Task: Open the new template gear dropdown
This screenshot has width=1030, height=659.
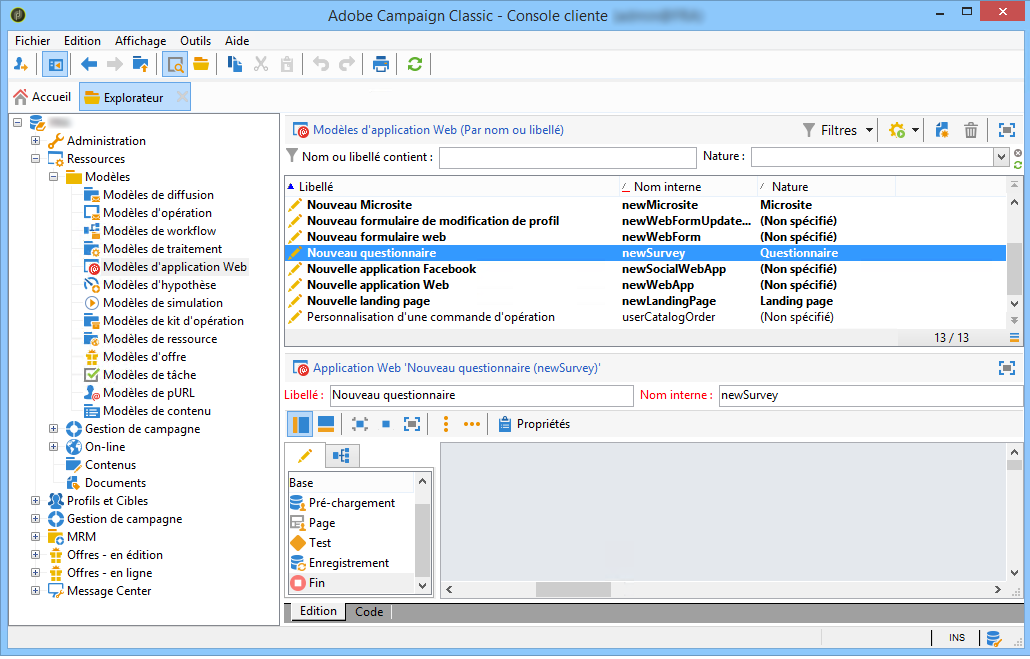Action: coord(903,130)
